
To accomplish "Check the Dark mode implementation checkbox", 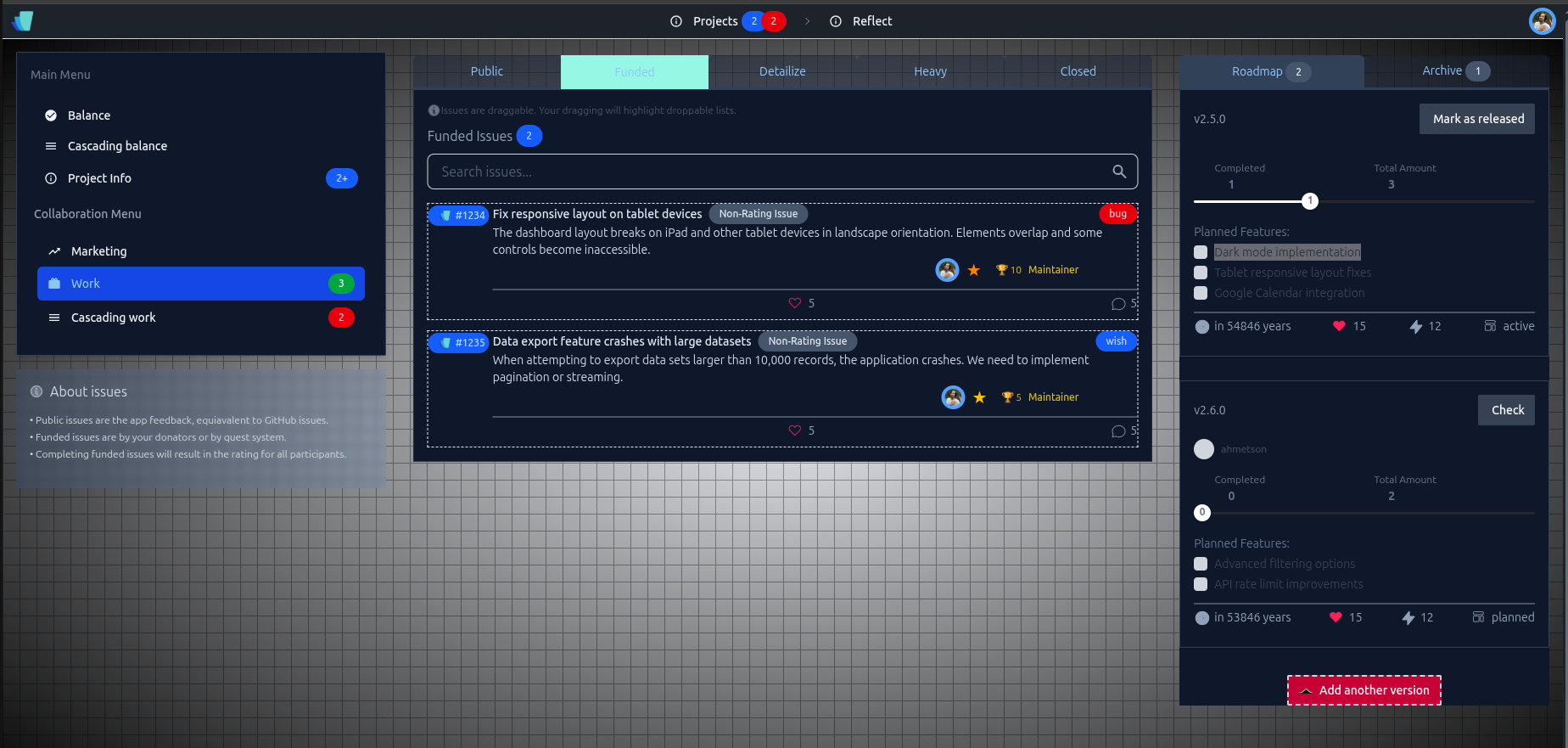I will [x=1201, y=252].
